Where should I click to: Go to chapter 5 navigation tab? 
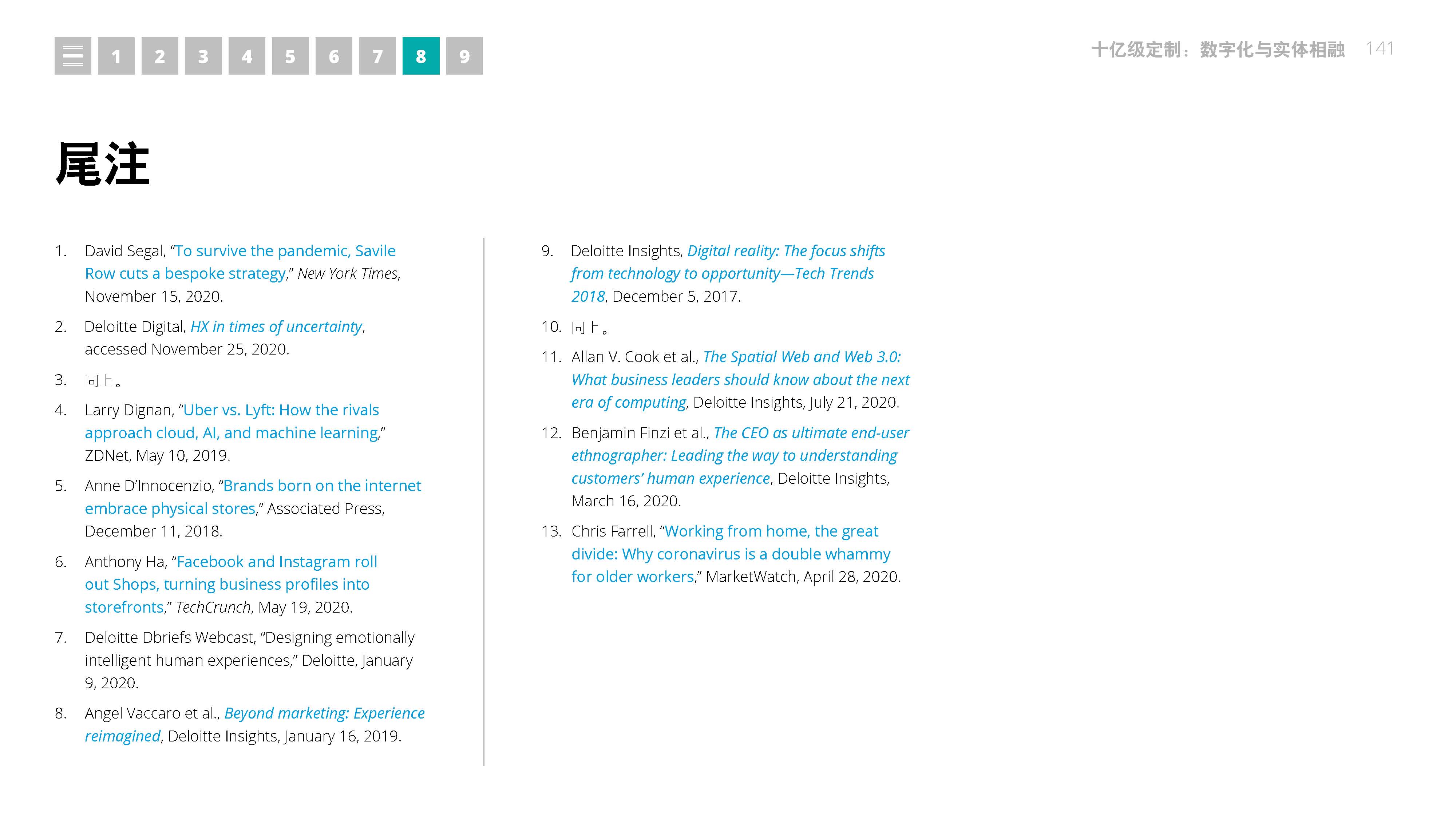pos(290,56)
